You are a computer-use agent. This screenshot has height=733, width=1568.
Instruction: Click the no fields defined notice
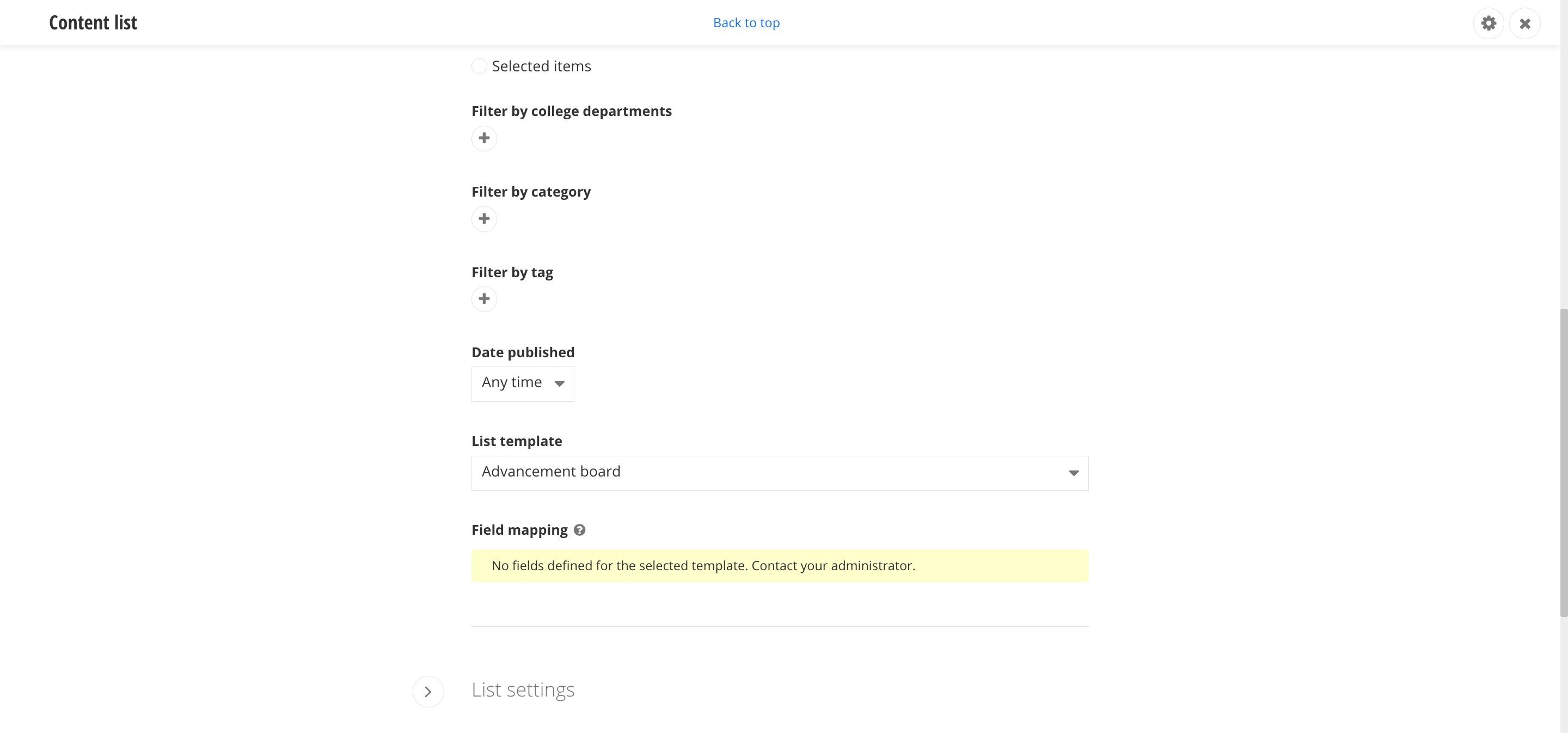(x=780, y=566)
